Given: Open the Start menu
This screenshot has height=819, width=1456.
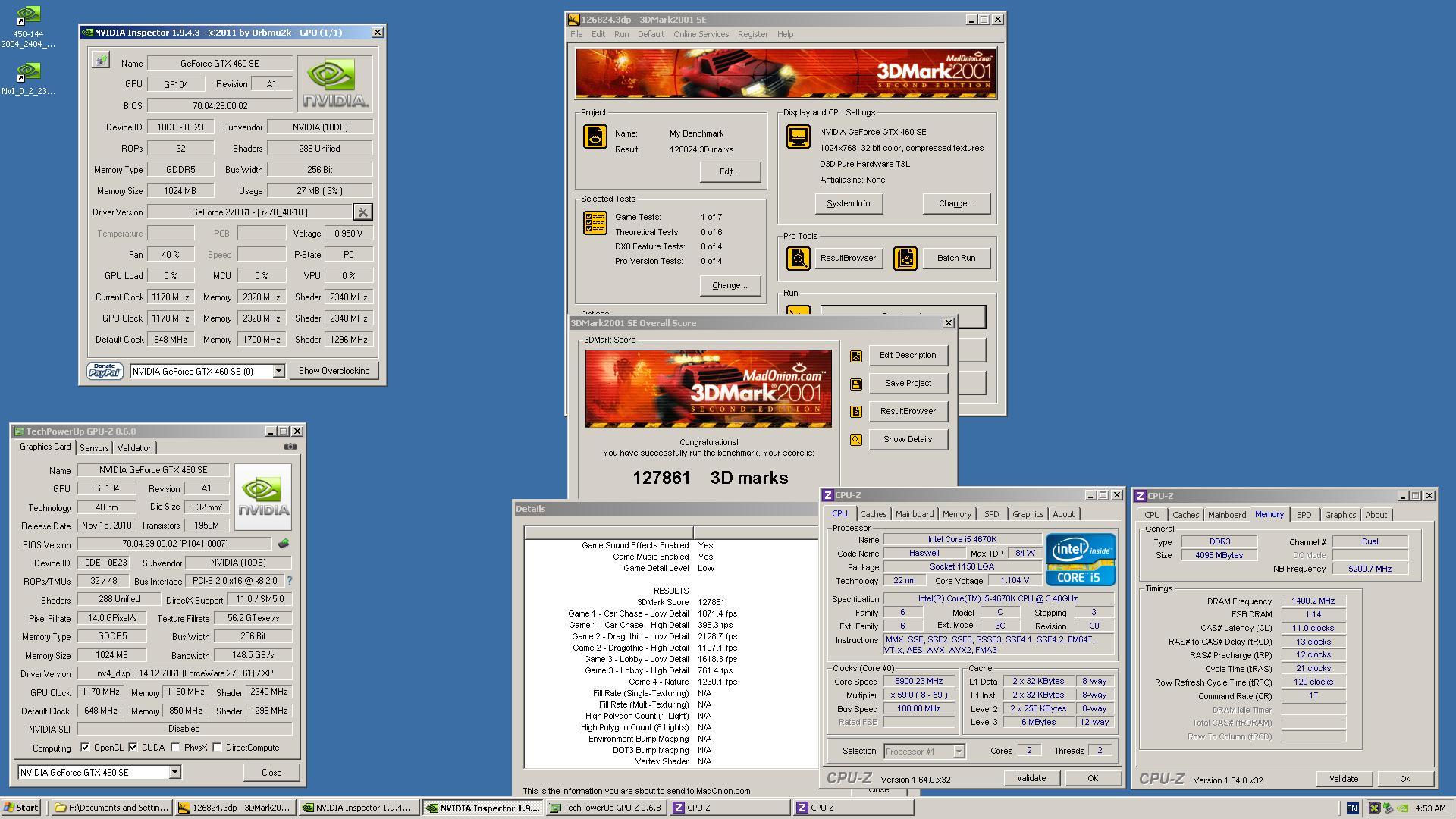Looking at the screenshot, I should [x=21, y=808].
